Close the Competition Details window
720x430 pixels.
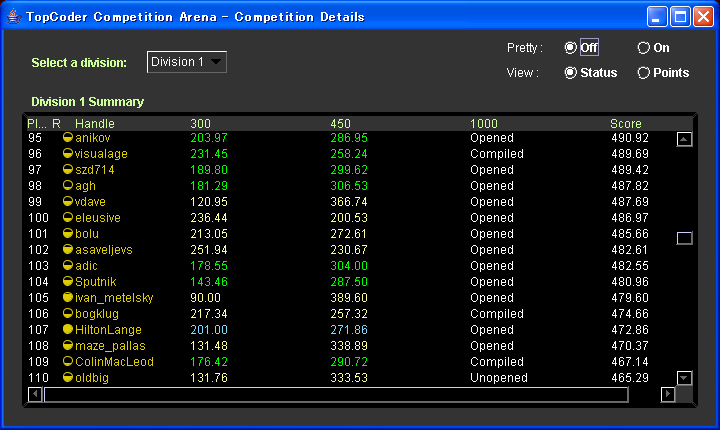(x=703, y=17)
